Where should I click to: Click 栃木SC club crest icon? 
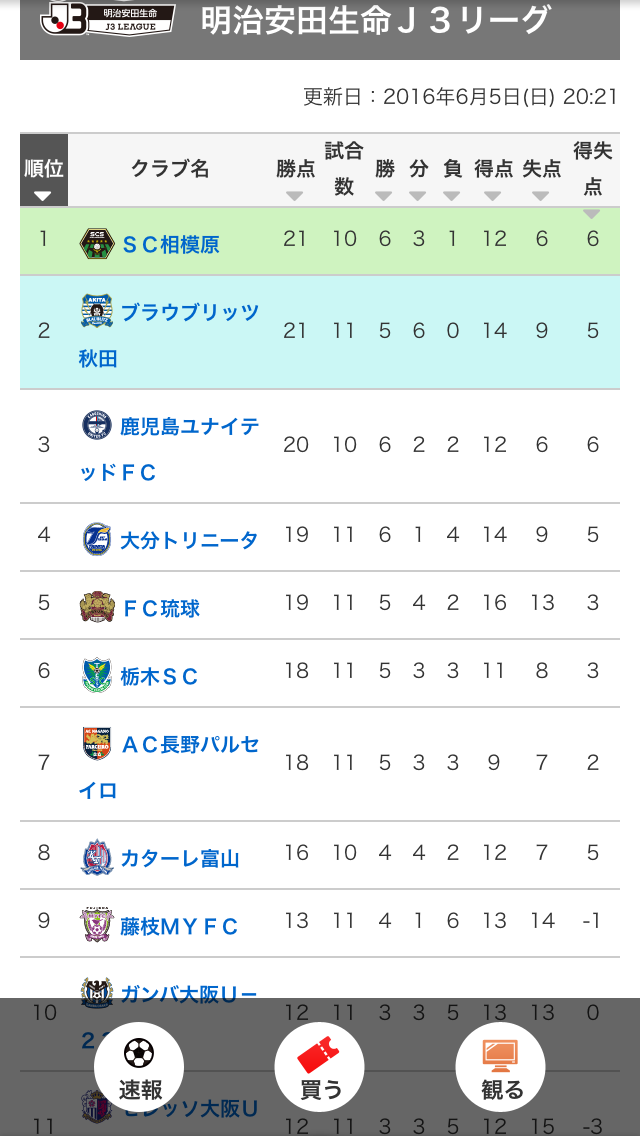[x=97, y=675]
